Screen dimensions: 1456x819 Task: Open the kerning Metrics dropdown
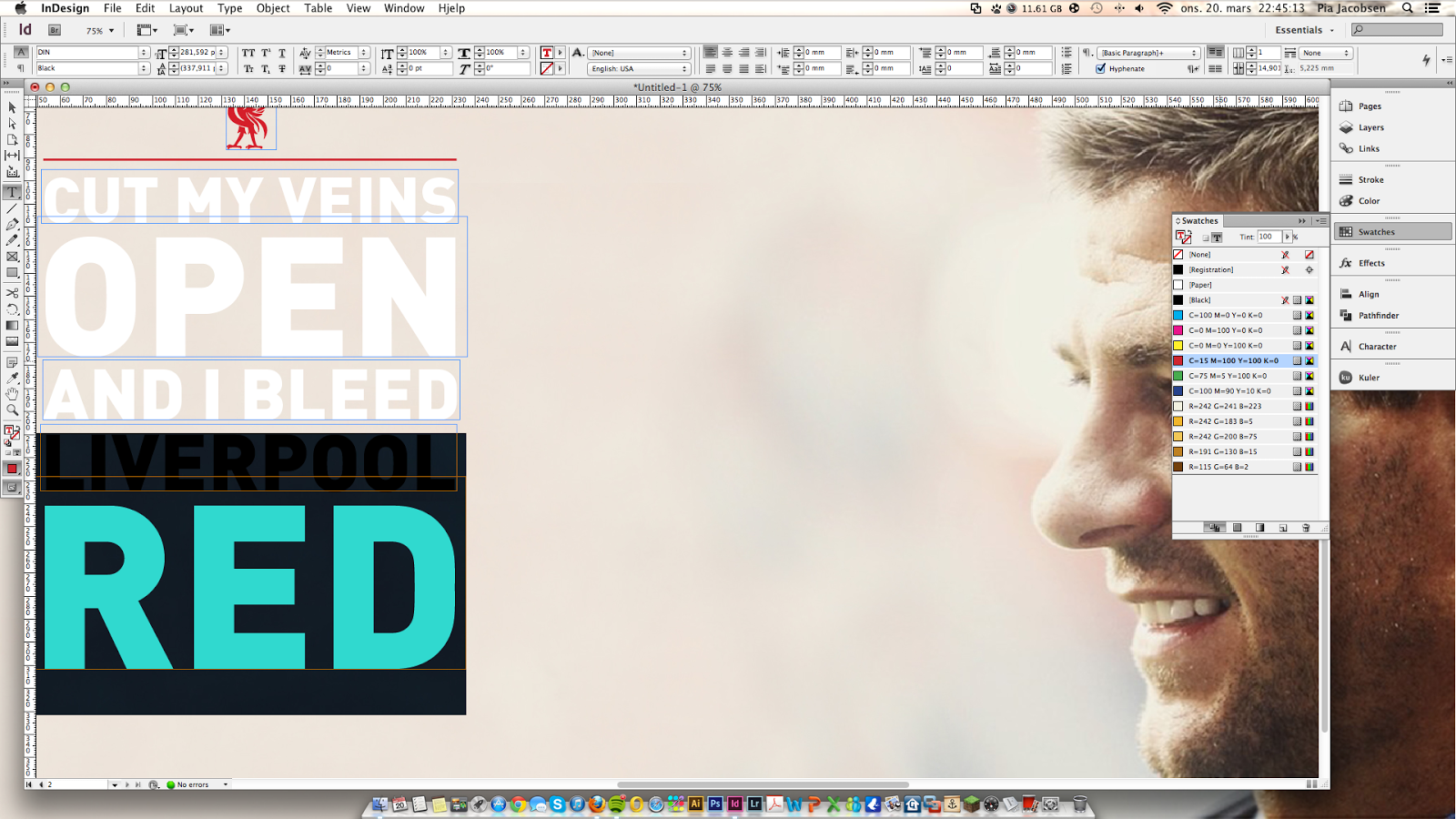tap(363, 53)
